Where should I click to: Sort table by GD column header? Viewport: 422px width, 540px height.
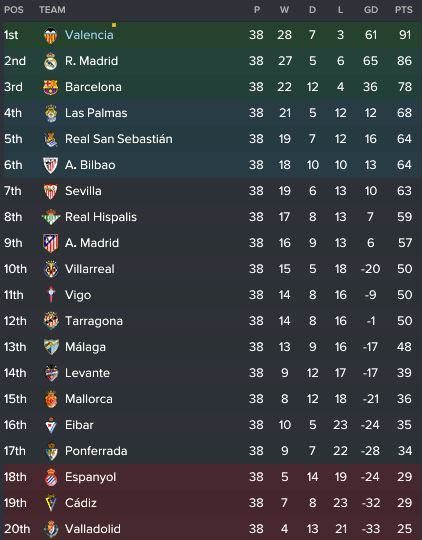(371, 10)
